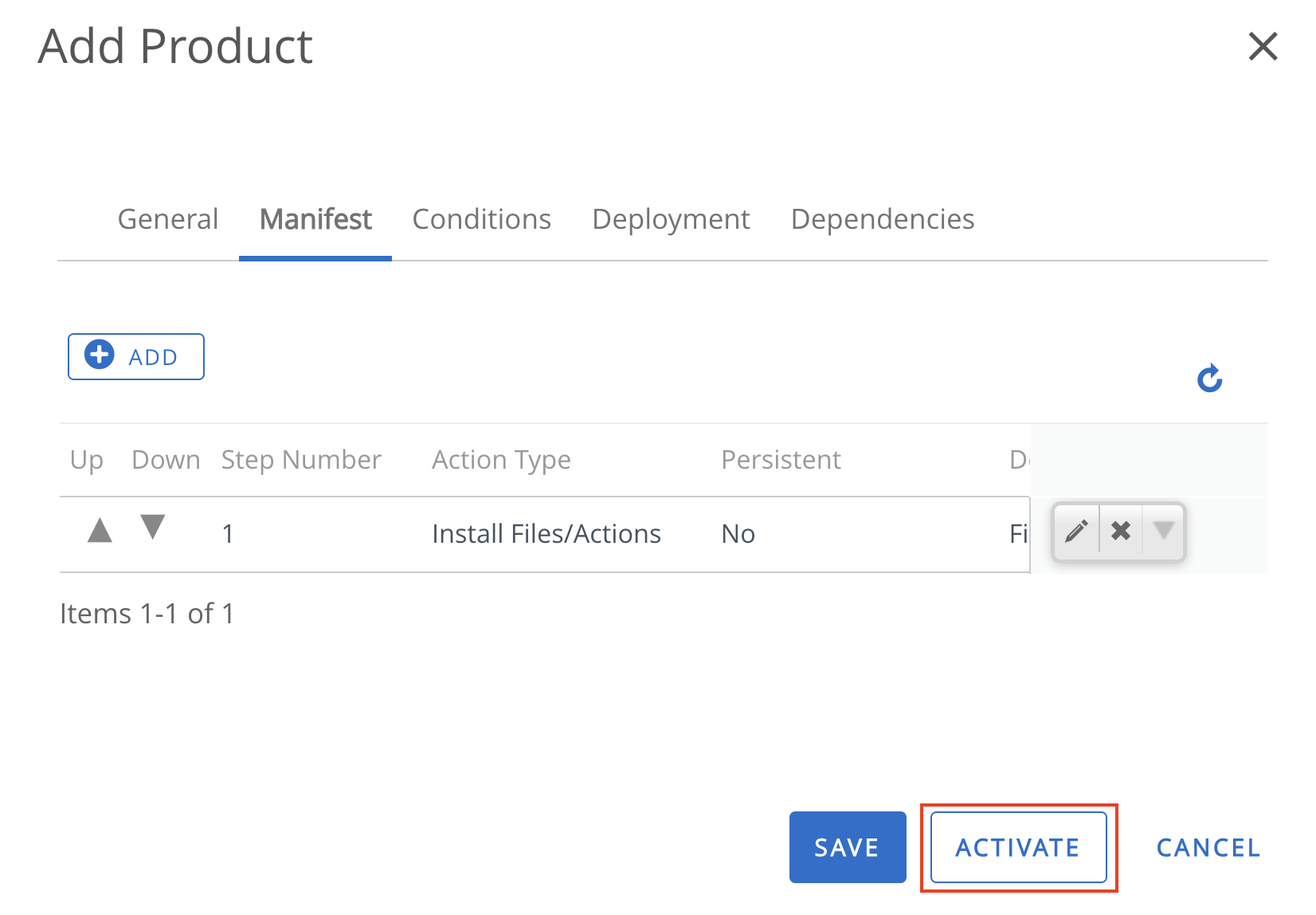
Task: View the Dependencies tab
Action: (882, 219)
